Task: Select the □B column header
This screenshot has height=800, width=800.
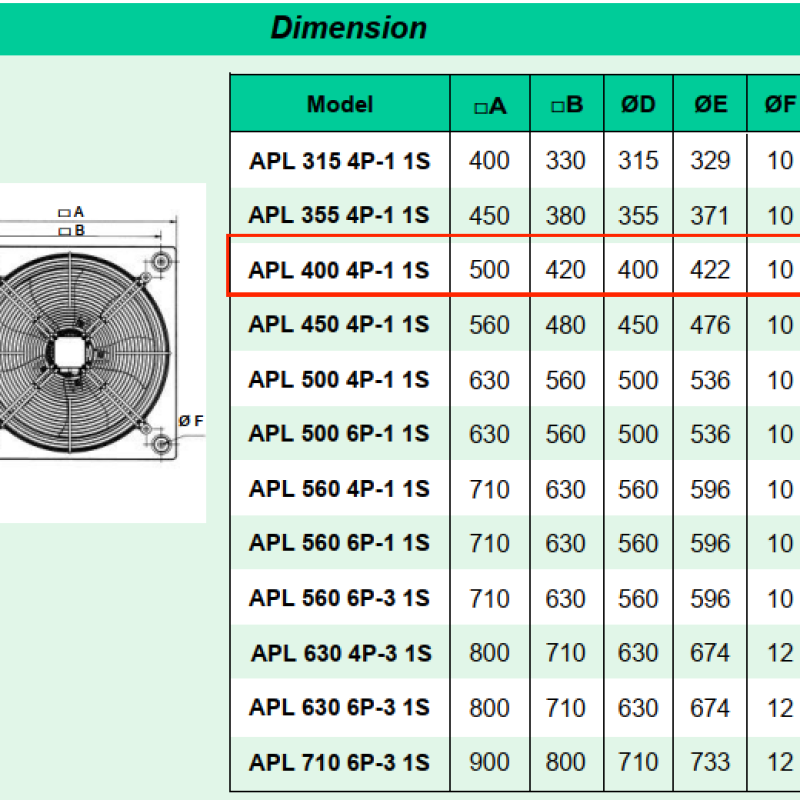Action: (567, 105)
